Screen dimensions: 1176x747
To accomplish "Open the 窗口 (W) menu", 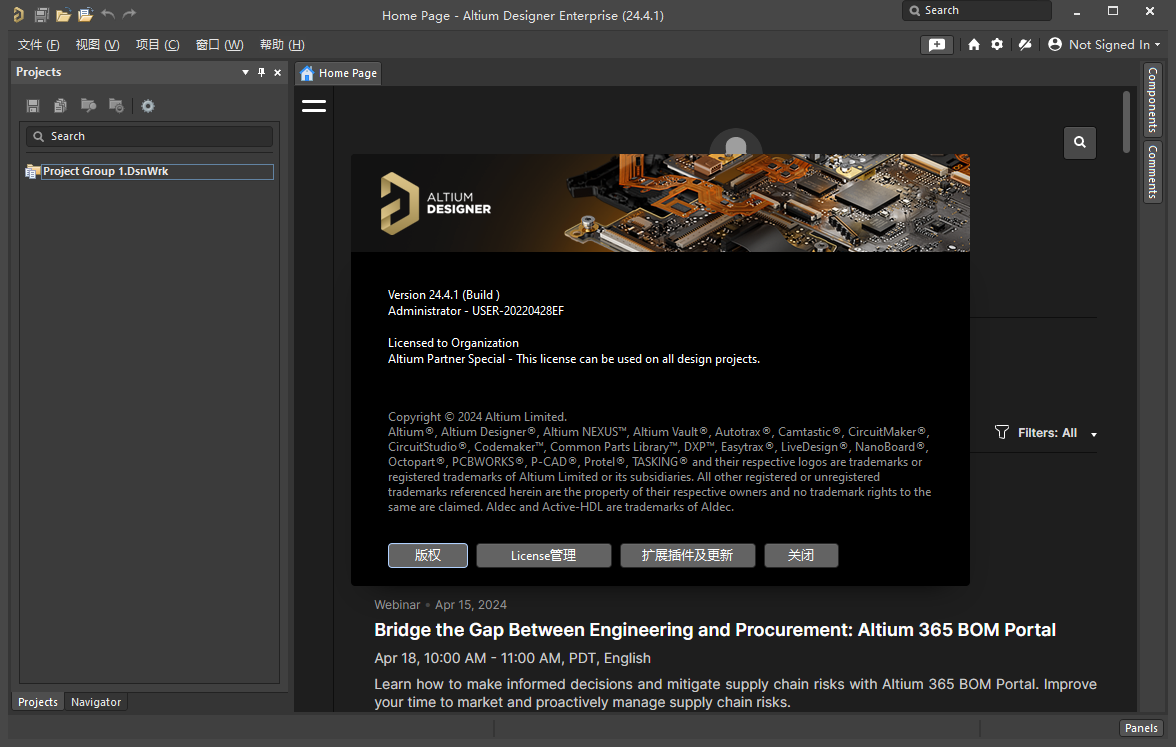I will tap(219, 45).
